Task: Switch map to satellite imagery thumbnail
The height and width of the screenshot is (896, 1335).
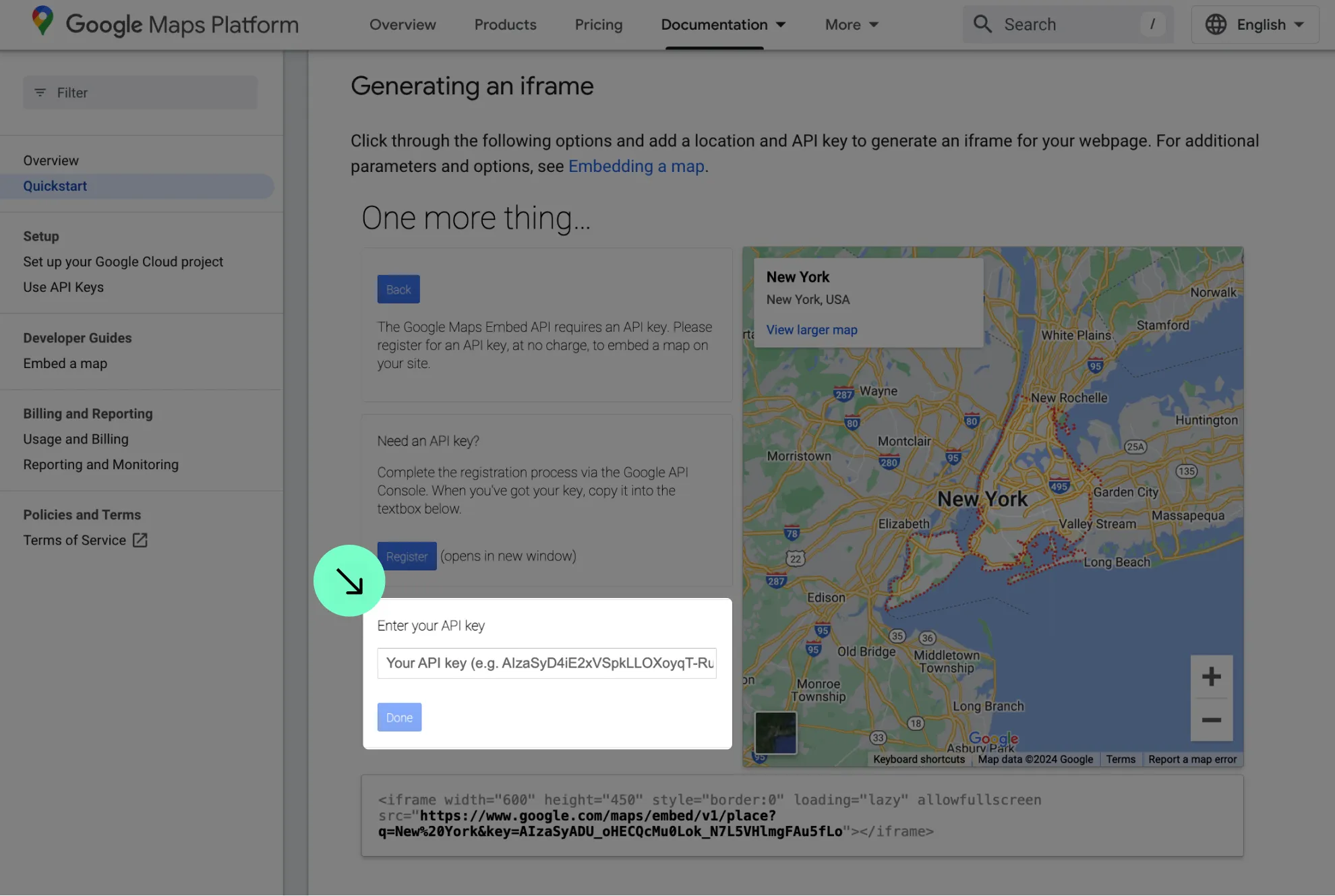Action: [x=775, y=732]
